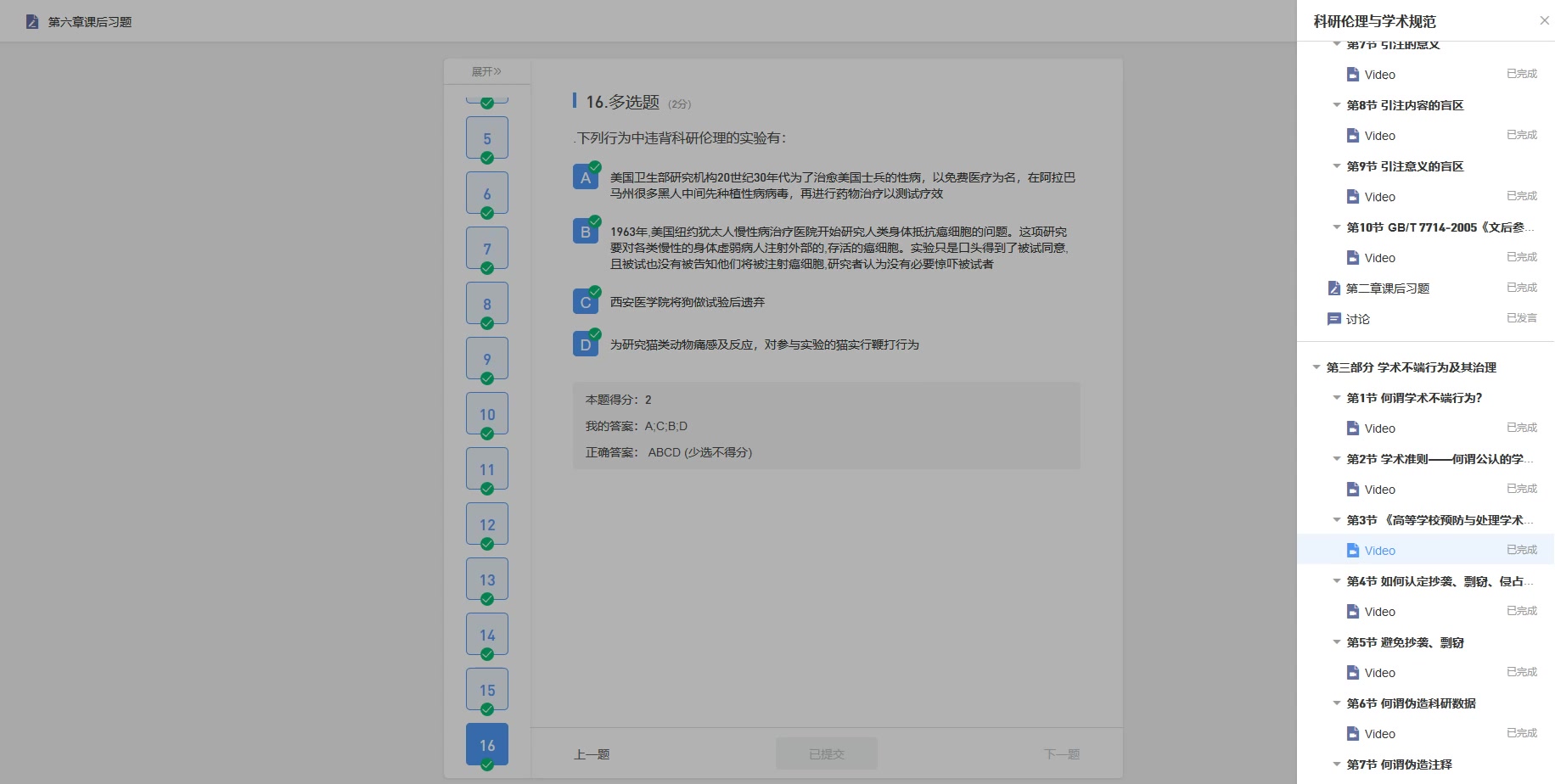Jump to question 12
The height and width of the screenshot is (784, 1555).
(487, 524)
